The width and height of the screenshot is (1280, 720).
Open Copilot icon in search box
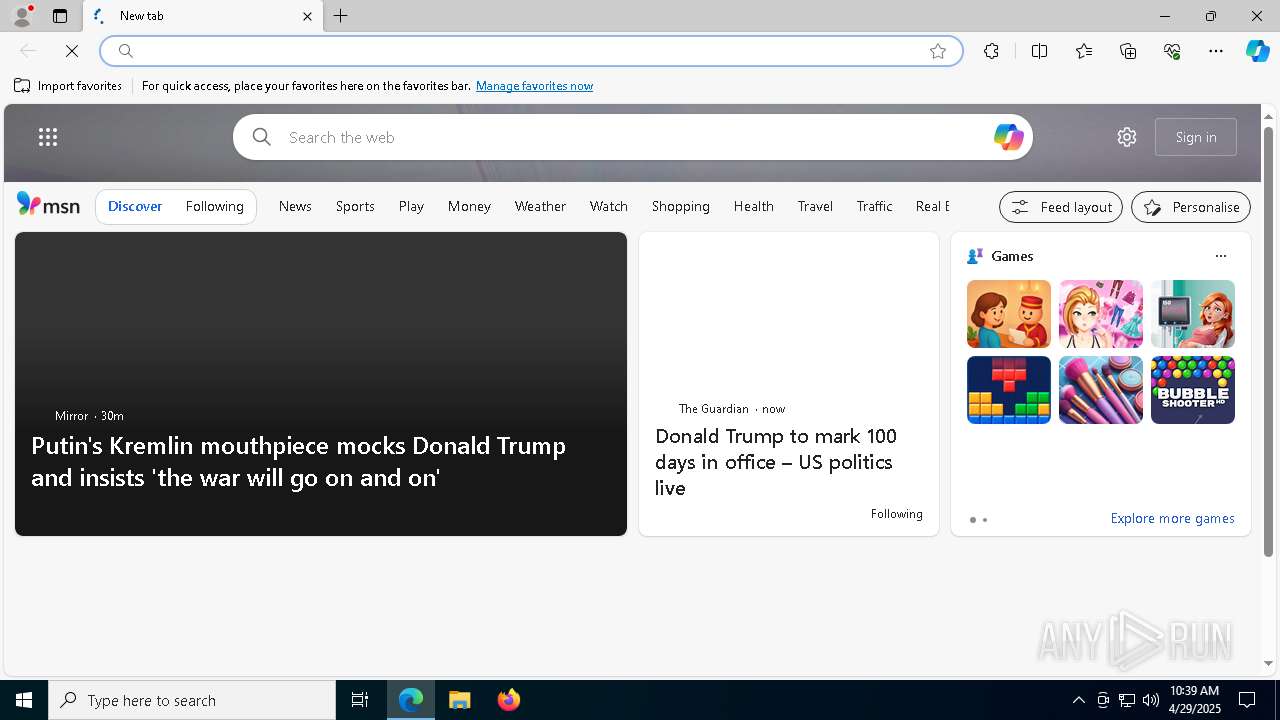(x=1008, y=137)
